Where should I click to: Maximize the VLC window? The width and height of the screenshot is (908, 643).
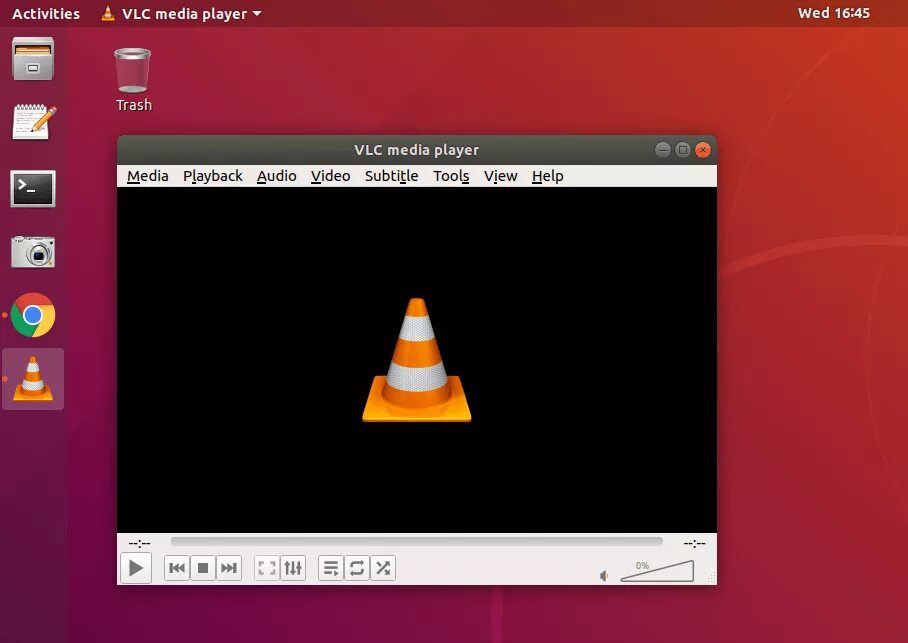click(x=683, y=150)
